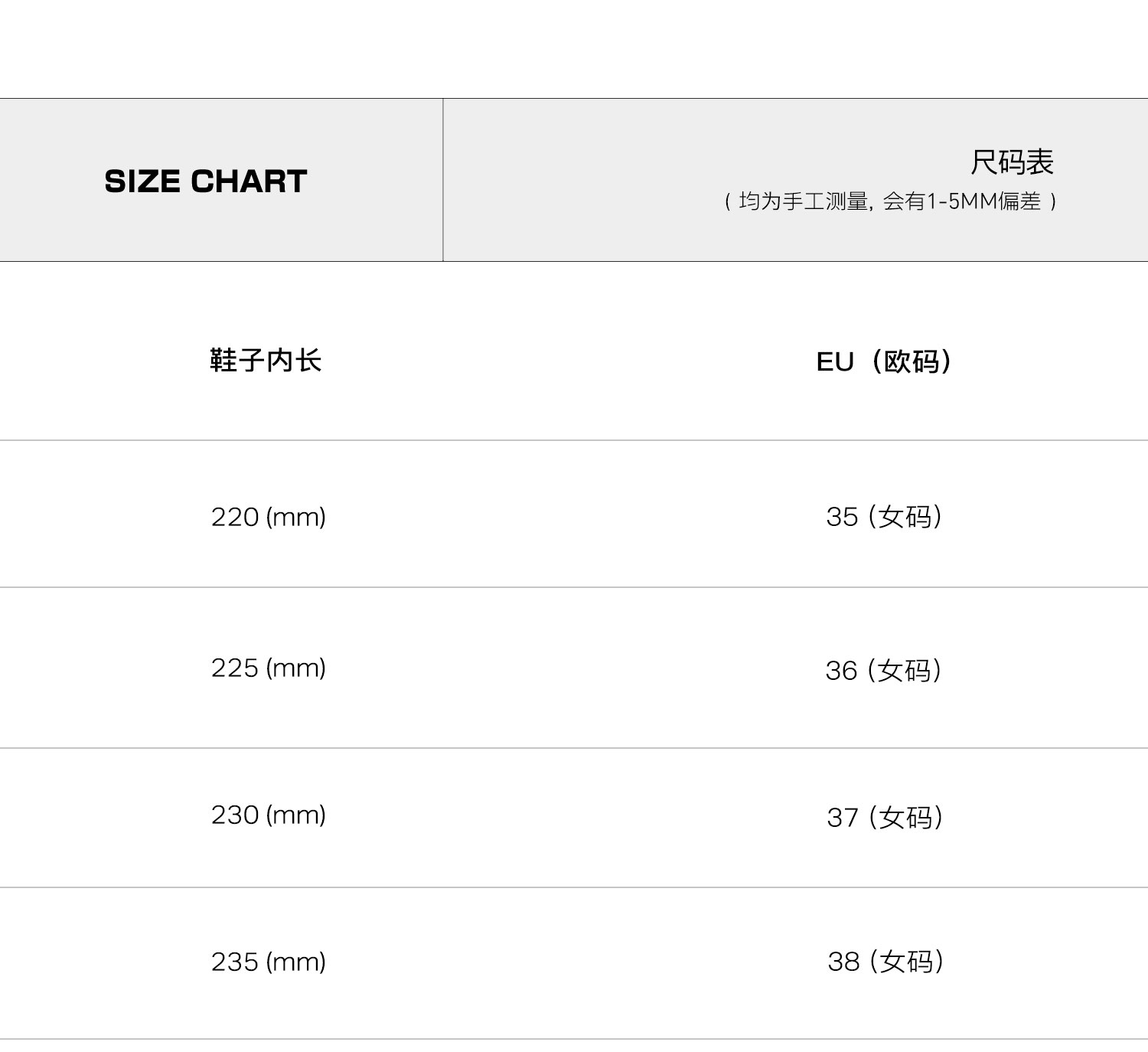
Task: Select the 38 (女码) size cell
Action: [x=885, y=962]
